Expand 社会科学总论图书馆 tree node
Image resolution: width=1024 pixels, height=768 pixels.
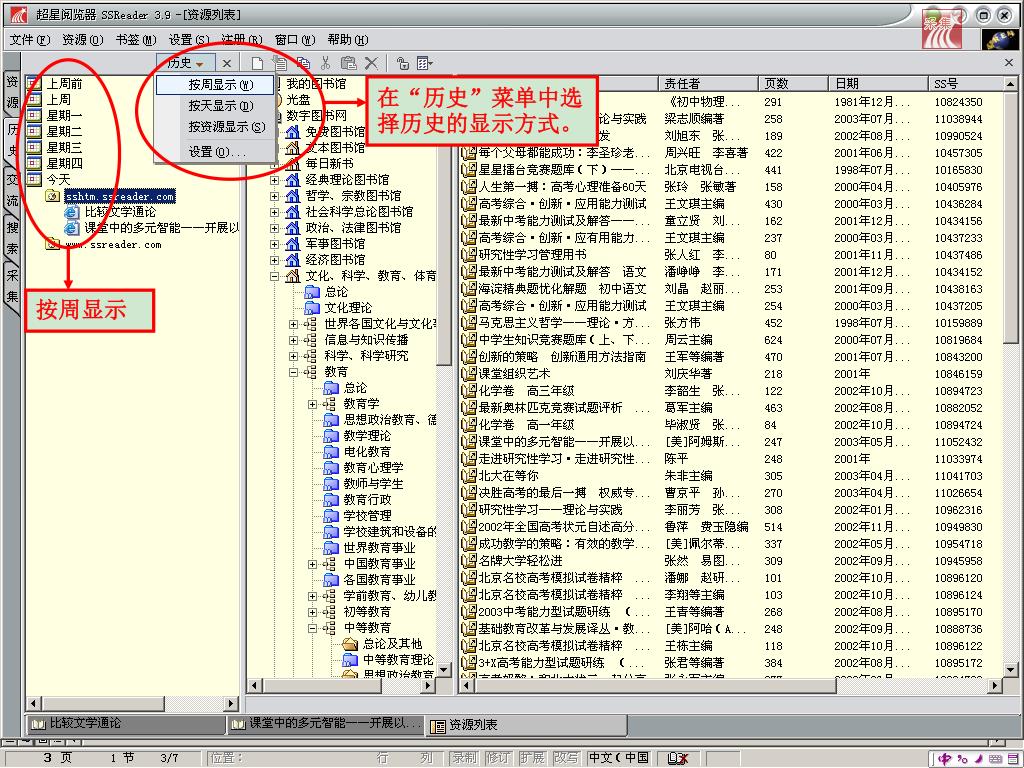tap(275, 212)
